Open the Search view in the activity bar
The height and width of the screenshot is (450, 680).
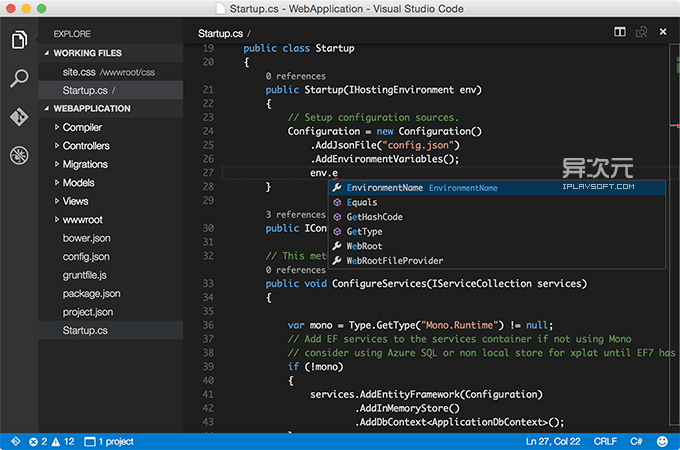click(19, 79)
